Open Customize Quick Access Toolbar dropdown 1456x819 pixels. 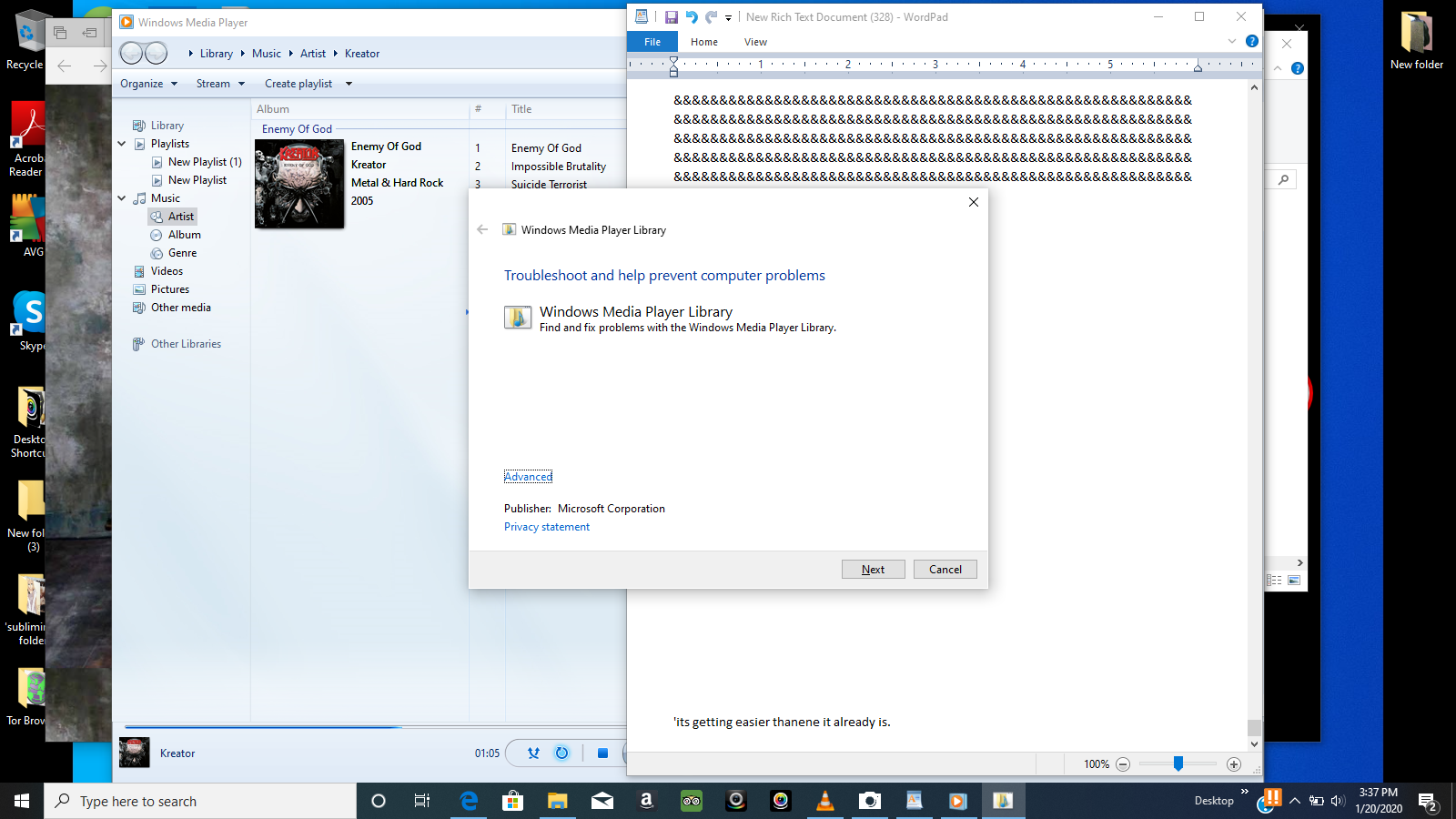[x=729, y=18]
